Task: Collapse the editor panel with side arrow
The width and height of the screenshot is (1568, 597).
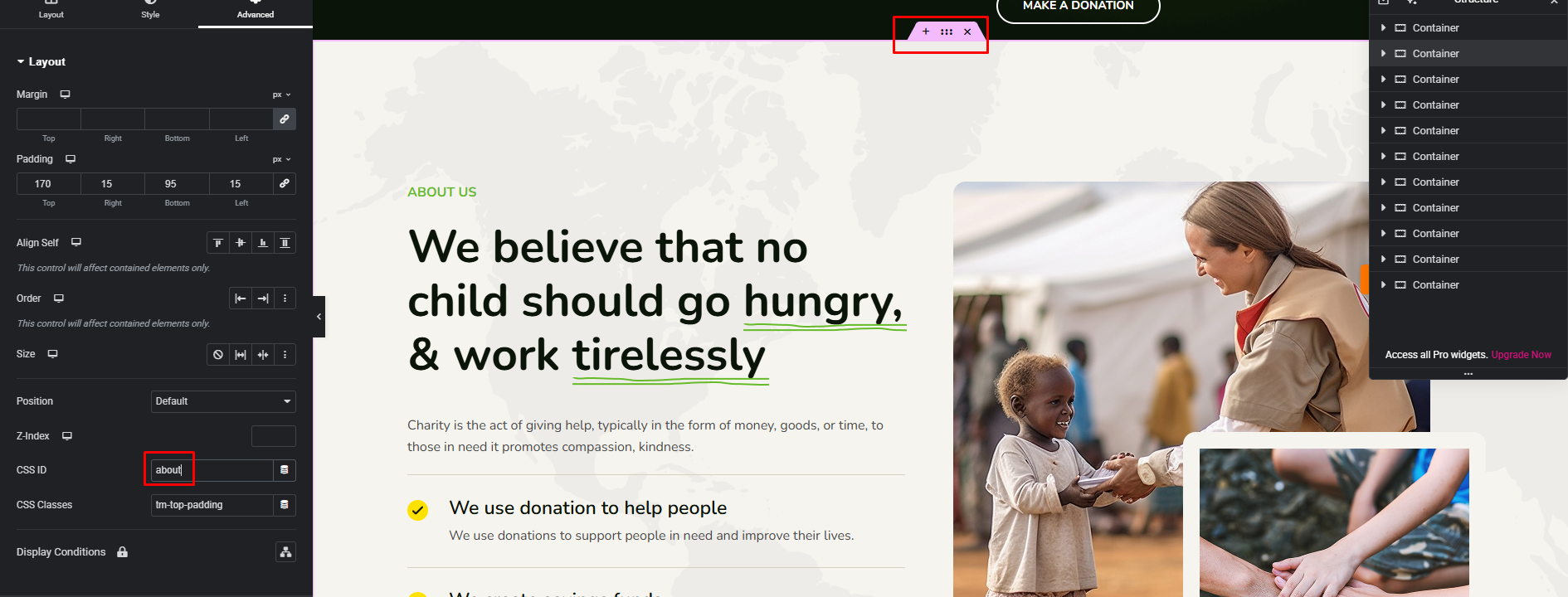Action: (319, 317)
